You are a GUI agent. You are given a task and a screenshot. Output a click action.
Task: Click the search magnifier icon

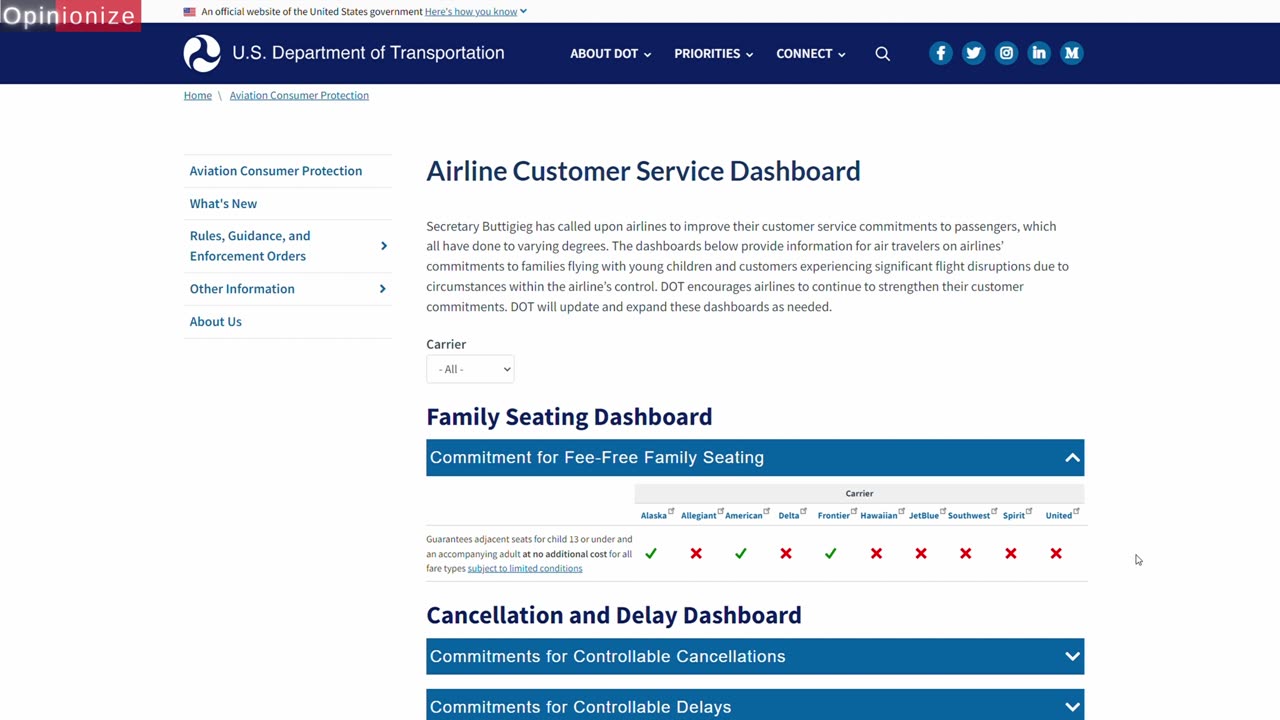[x=882, y=54]
